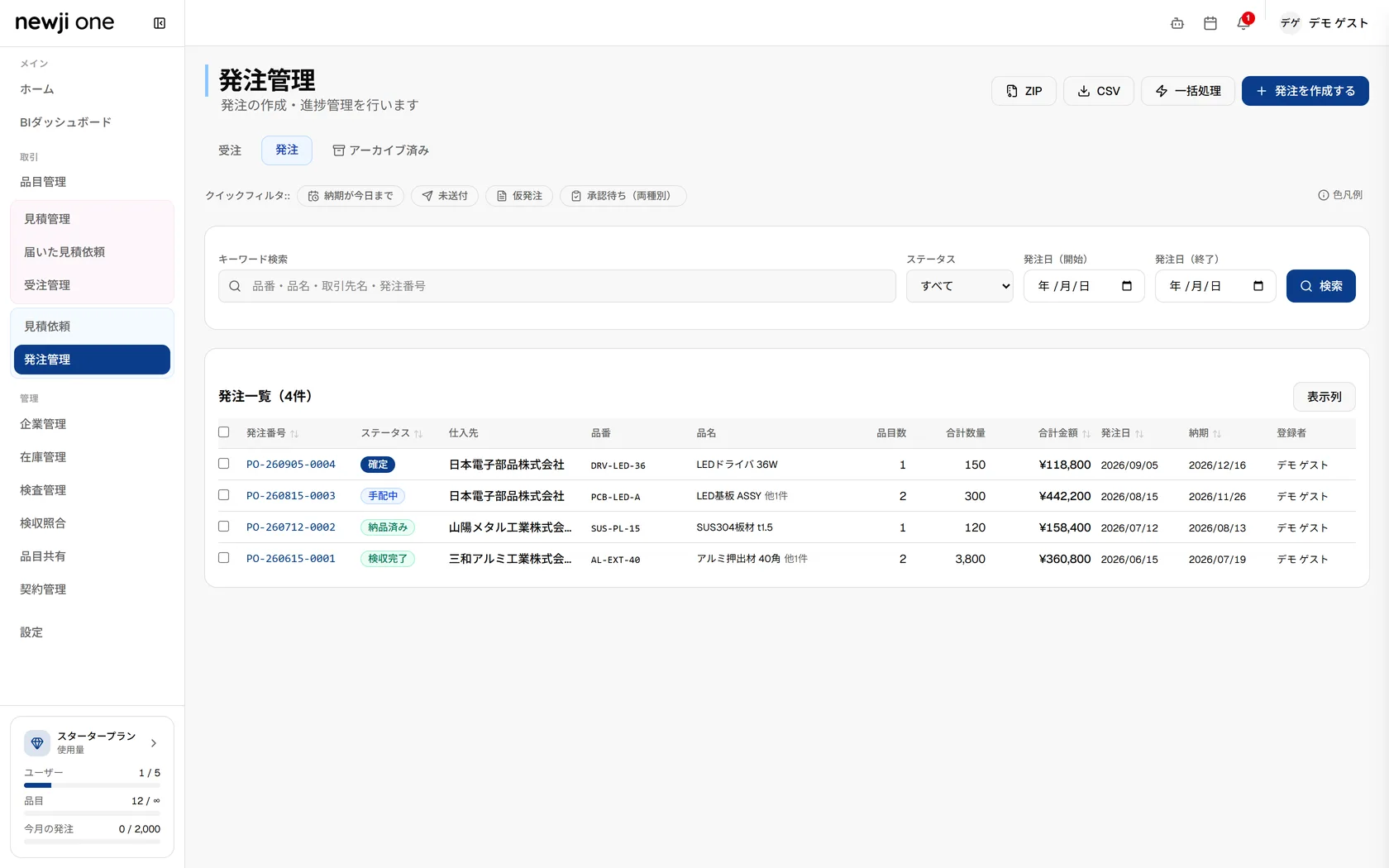Sort by 発注日 column arrows

pyautogui.click(x=1139, y=434)
